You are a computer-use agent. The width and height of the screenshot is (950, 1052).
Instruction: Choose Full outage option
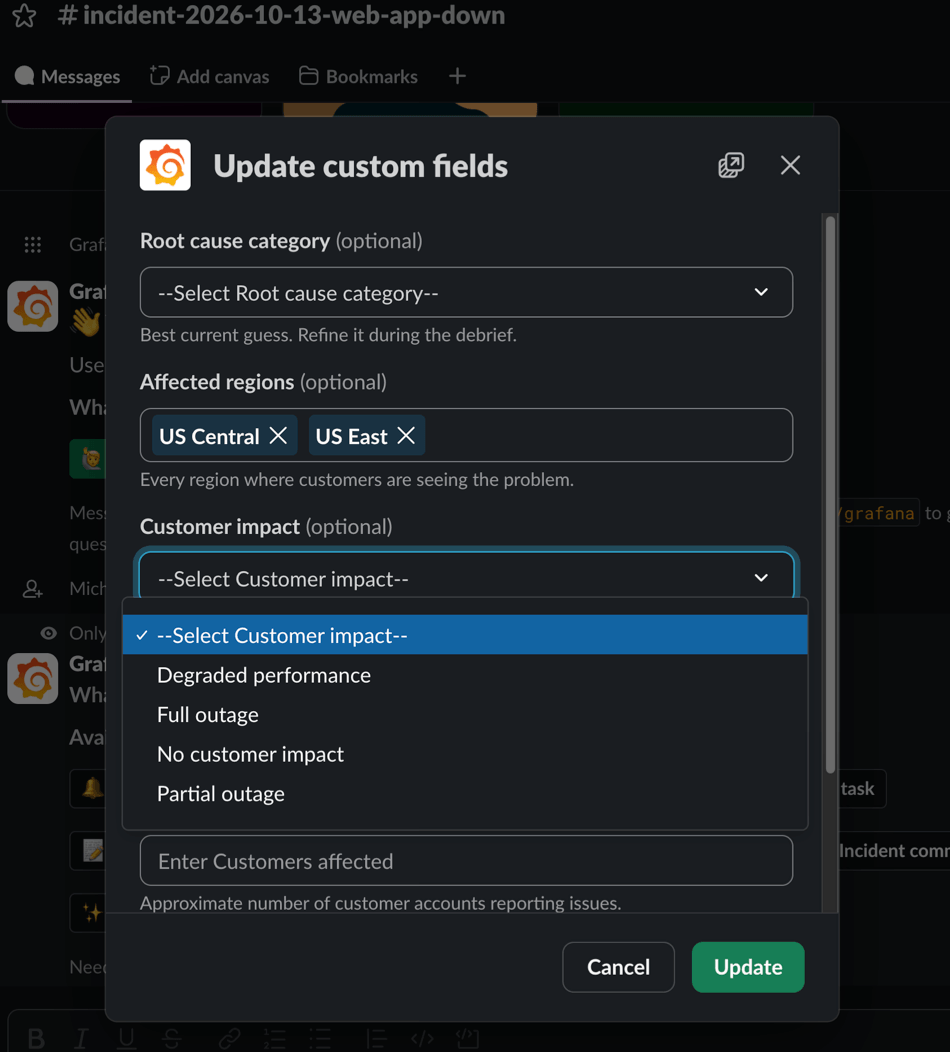click(x=465, y=715)
